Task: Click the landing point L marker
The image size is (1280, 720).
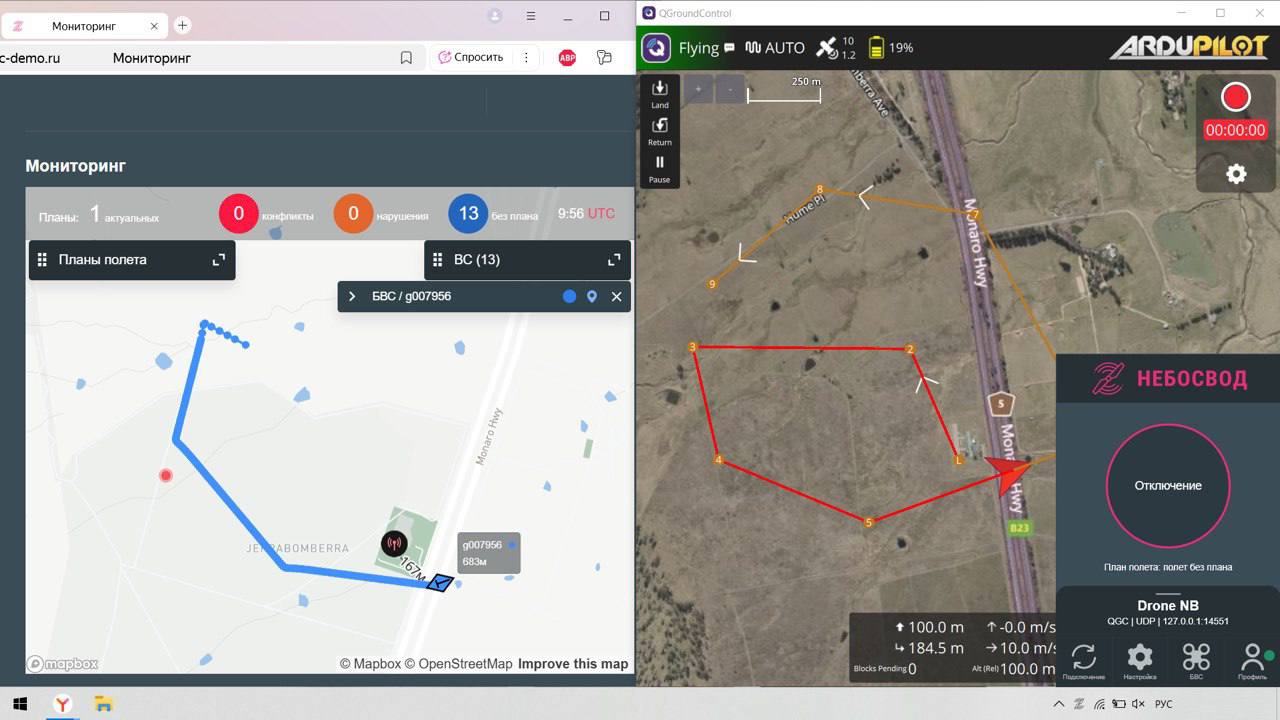Action: [959, 460]
